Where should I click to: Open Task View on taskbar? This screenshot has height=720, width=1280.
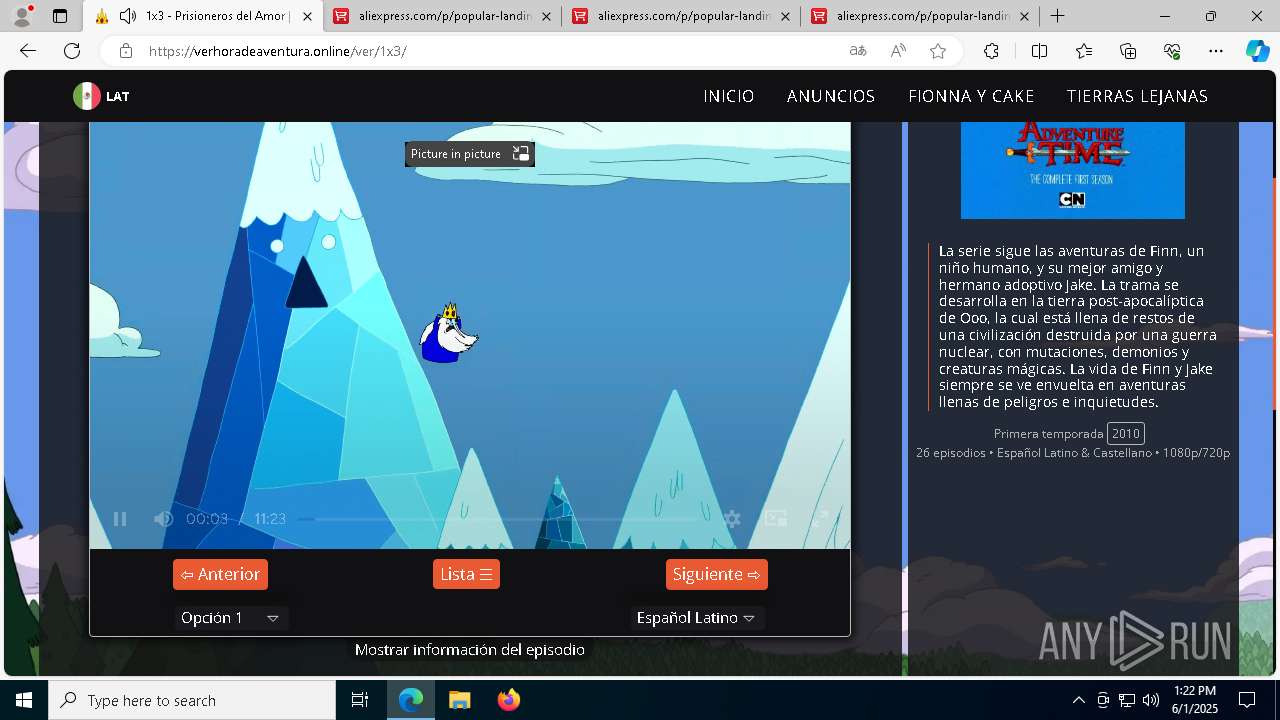point(360,700)
